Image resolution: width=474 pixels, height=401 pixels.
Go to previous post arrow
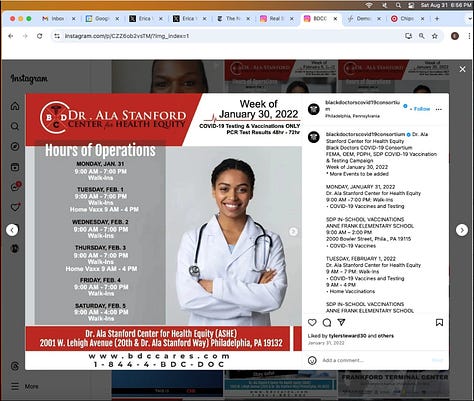point(12,230)
